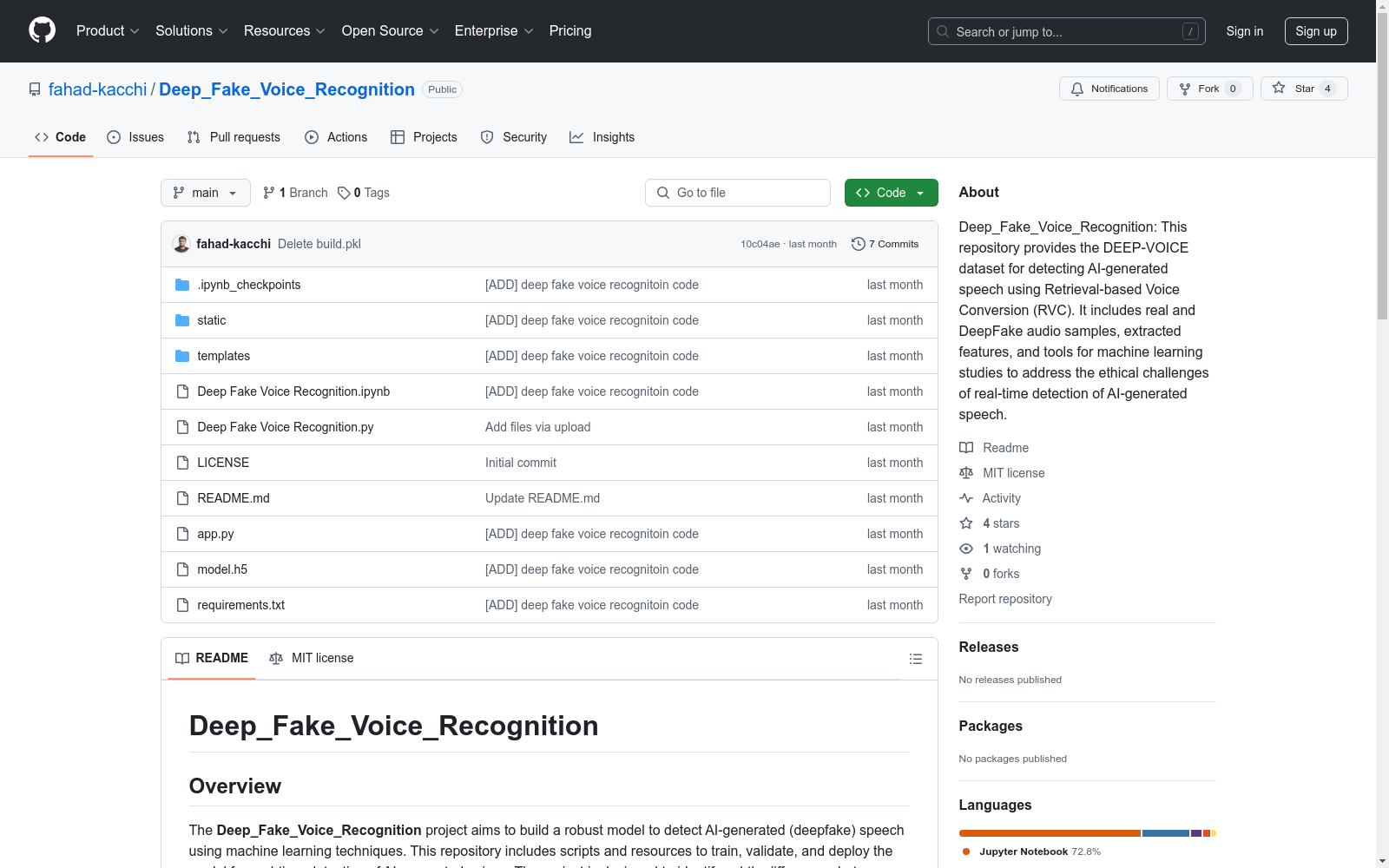
Task: Open the 1 Branch link
Action: coord(295,193)
